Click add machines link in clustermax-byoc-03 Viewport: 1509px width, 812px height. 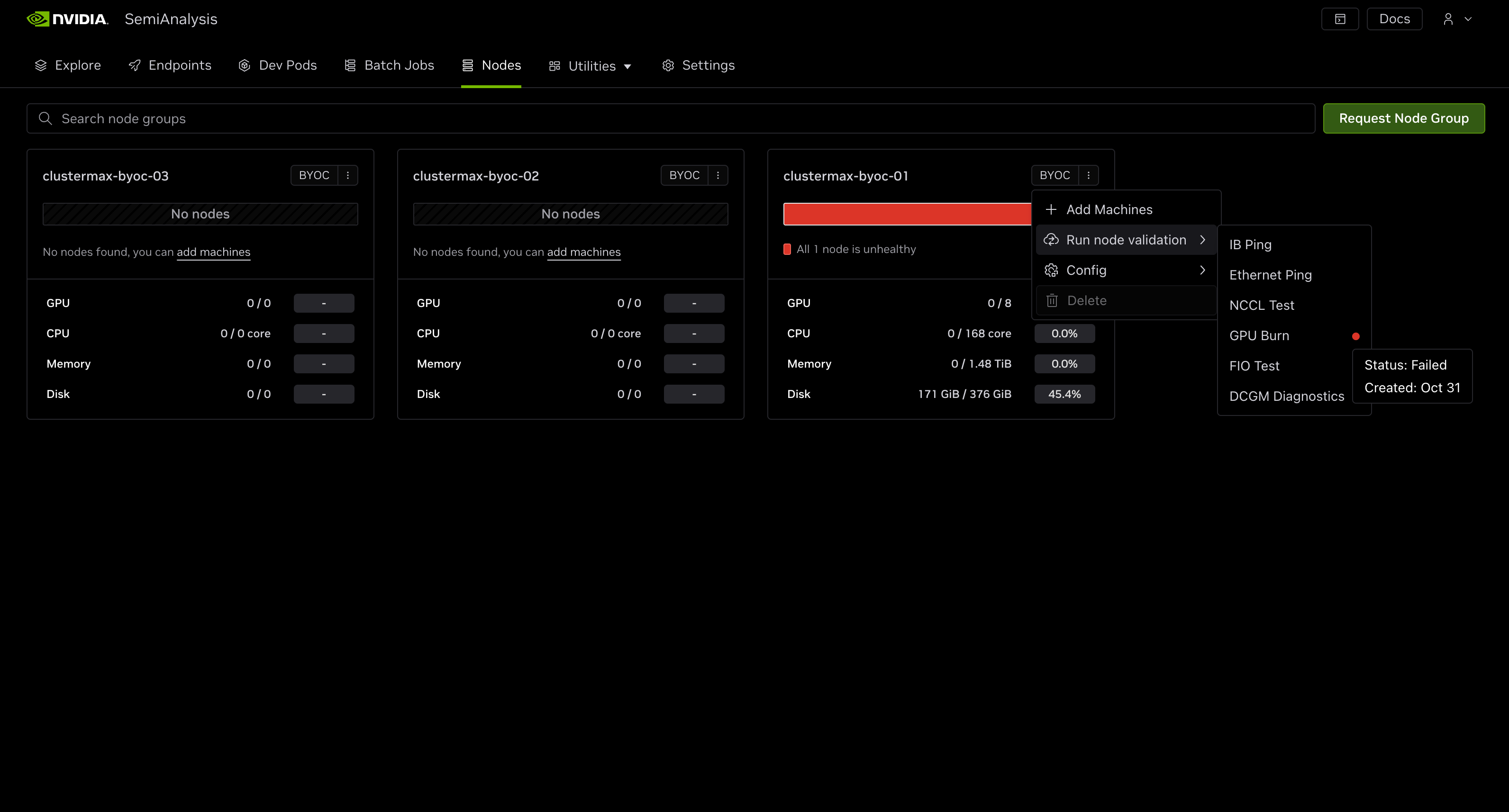[213, 252]
